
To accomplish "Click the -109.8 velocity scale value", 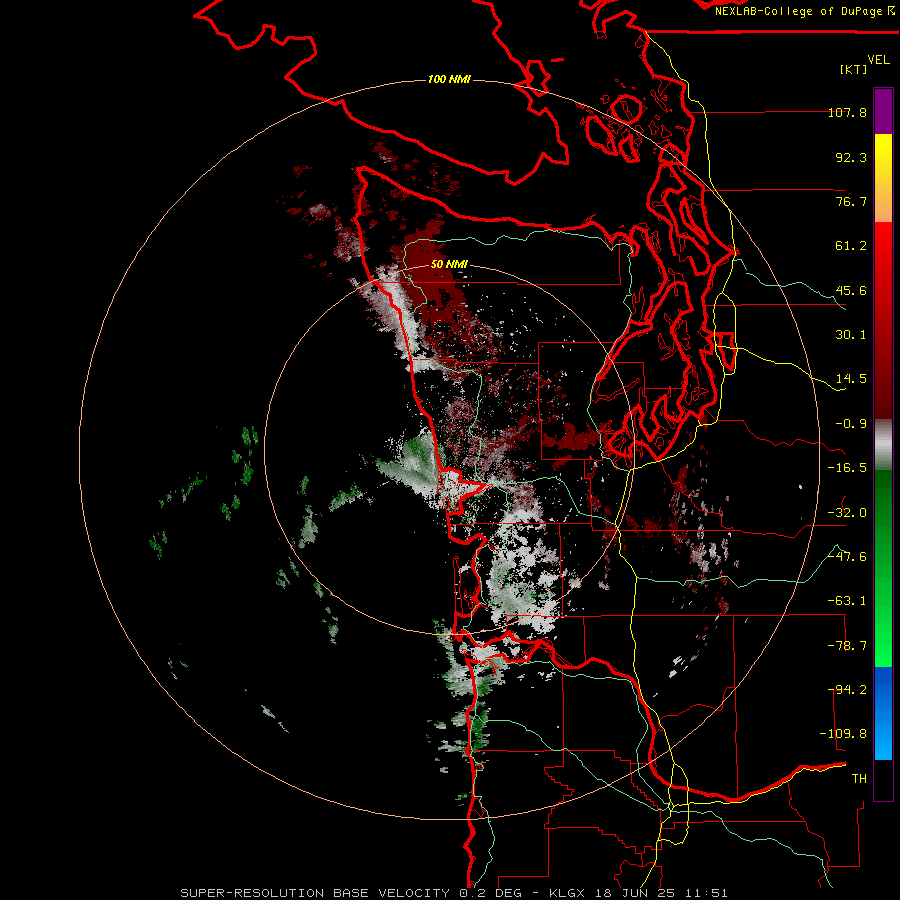I will point(843,734).
